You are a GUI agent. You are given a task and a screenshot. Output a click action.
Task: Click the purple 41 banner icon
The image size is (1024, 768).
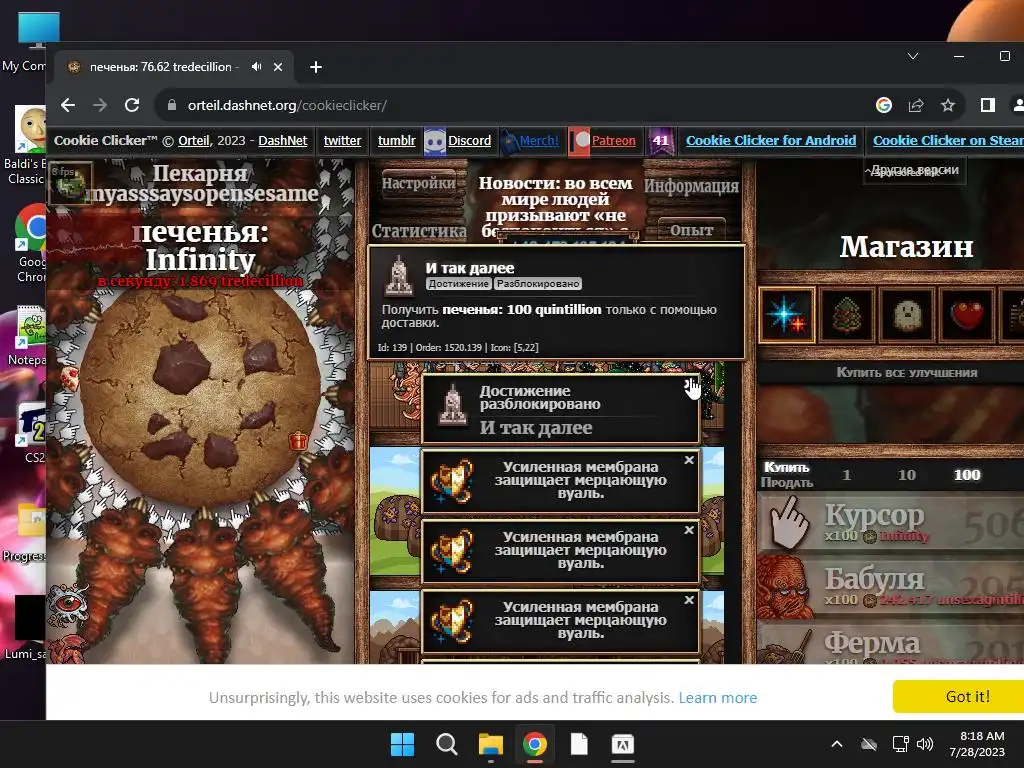tap(661, 141)
